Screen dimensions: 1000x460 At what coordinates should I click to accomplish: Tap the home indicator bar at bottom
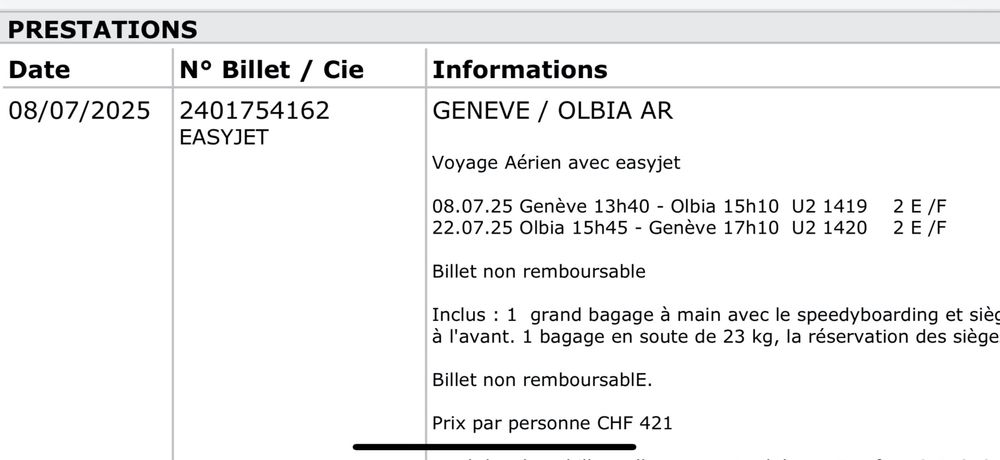[x=494, y=447]
